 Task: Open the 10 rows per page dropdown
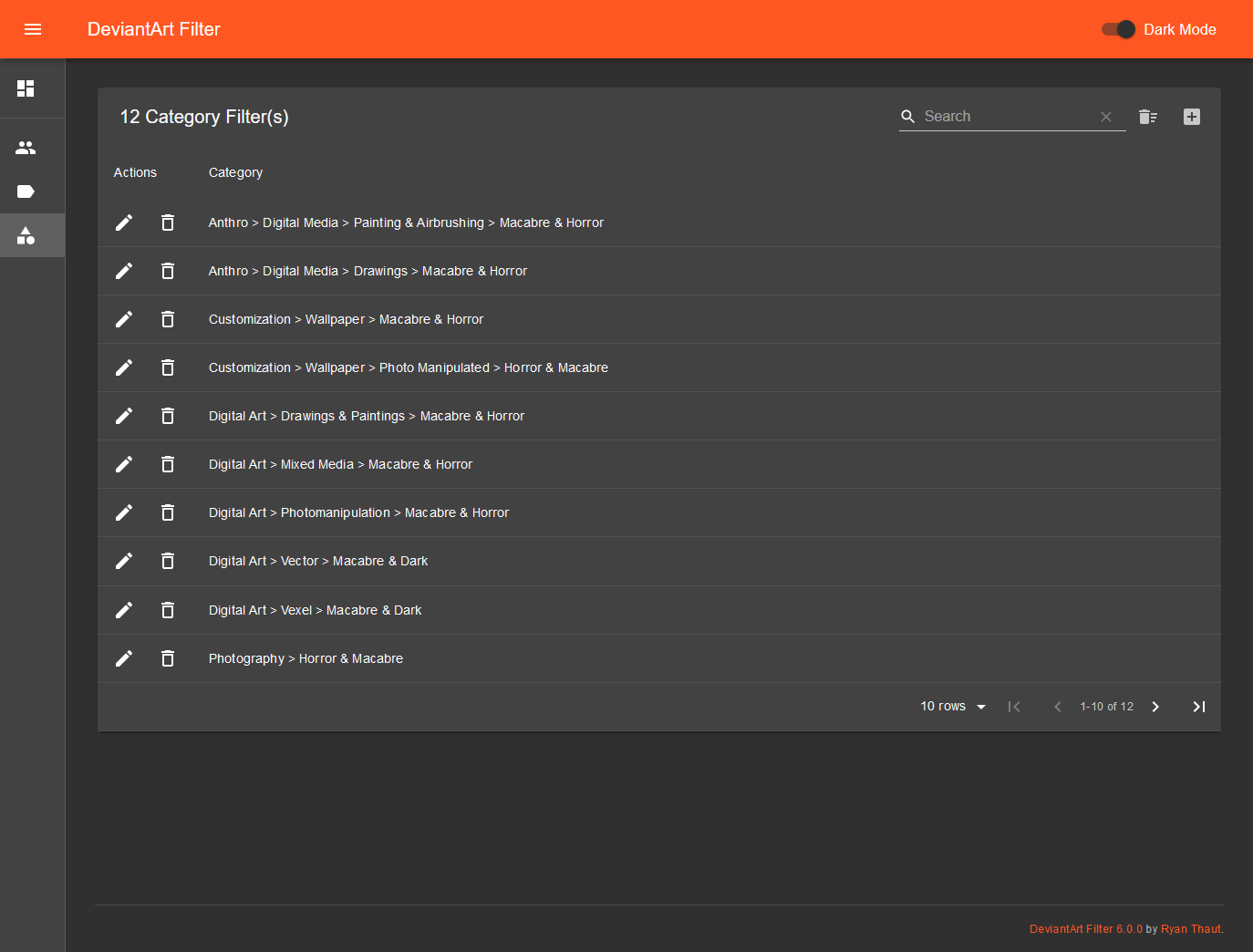(x=953, y=707)
